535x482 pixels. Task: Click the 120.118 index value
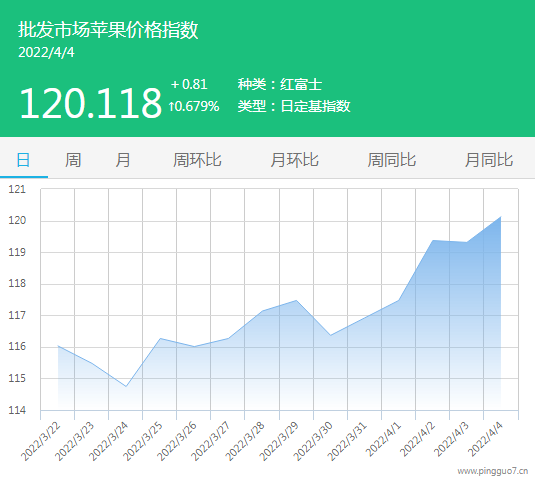coord(90,103)
